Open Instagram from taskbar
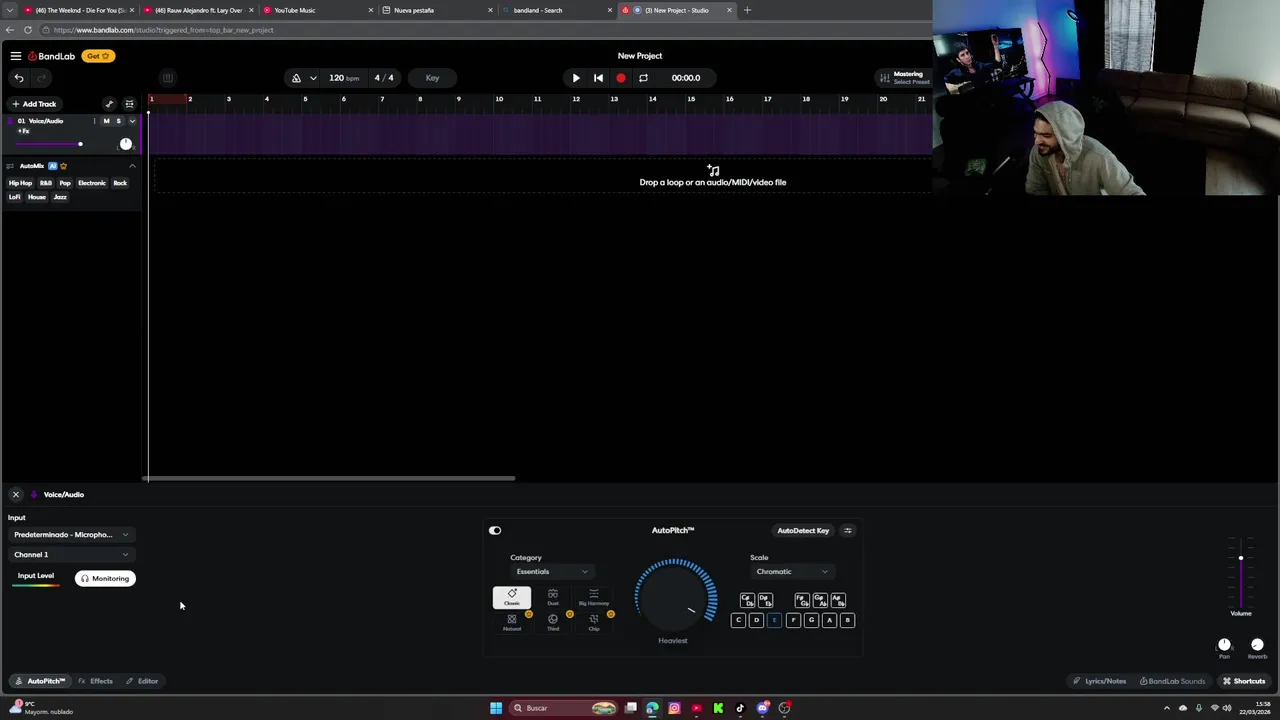This screenshot has width=1280, height=720. tap(674, 709)
